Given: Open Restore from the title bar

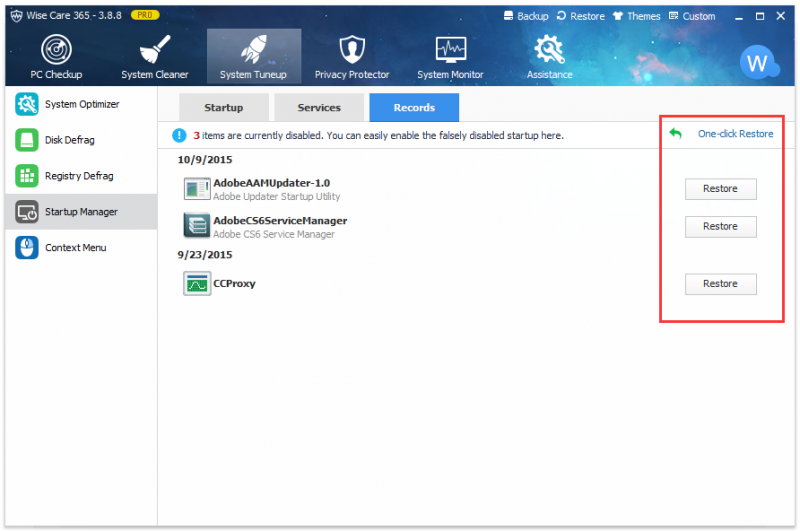Looking at the screenshot, I should coord(581,16).
